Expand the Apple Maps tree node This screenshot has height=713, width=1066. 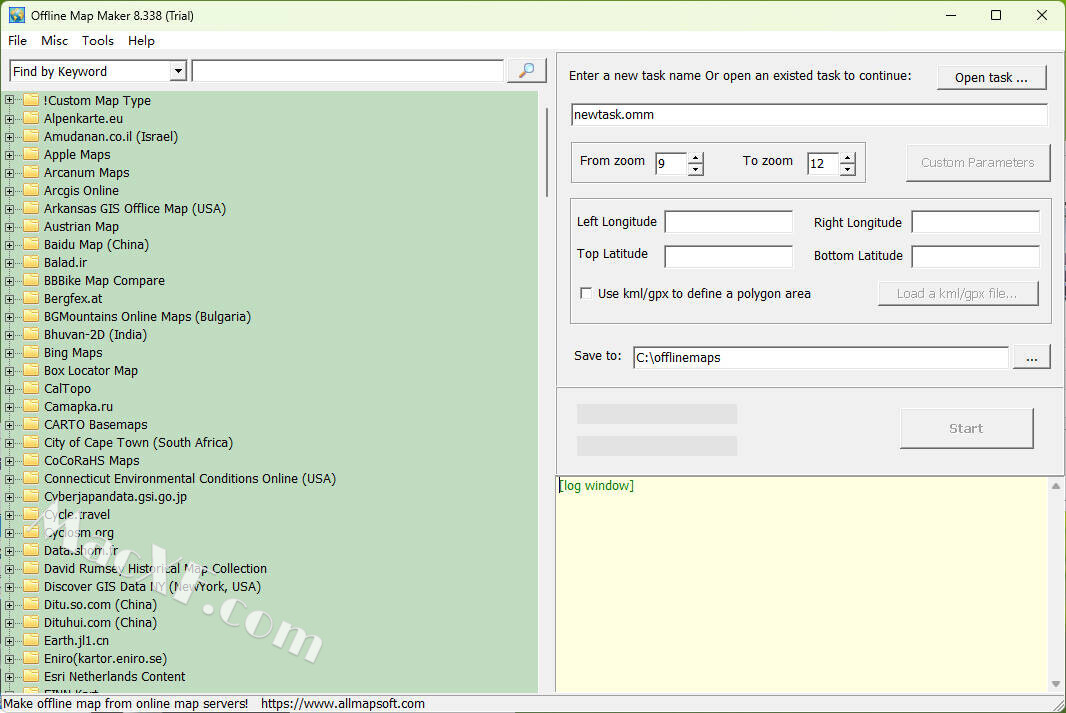(x=10, y=155)
